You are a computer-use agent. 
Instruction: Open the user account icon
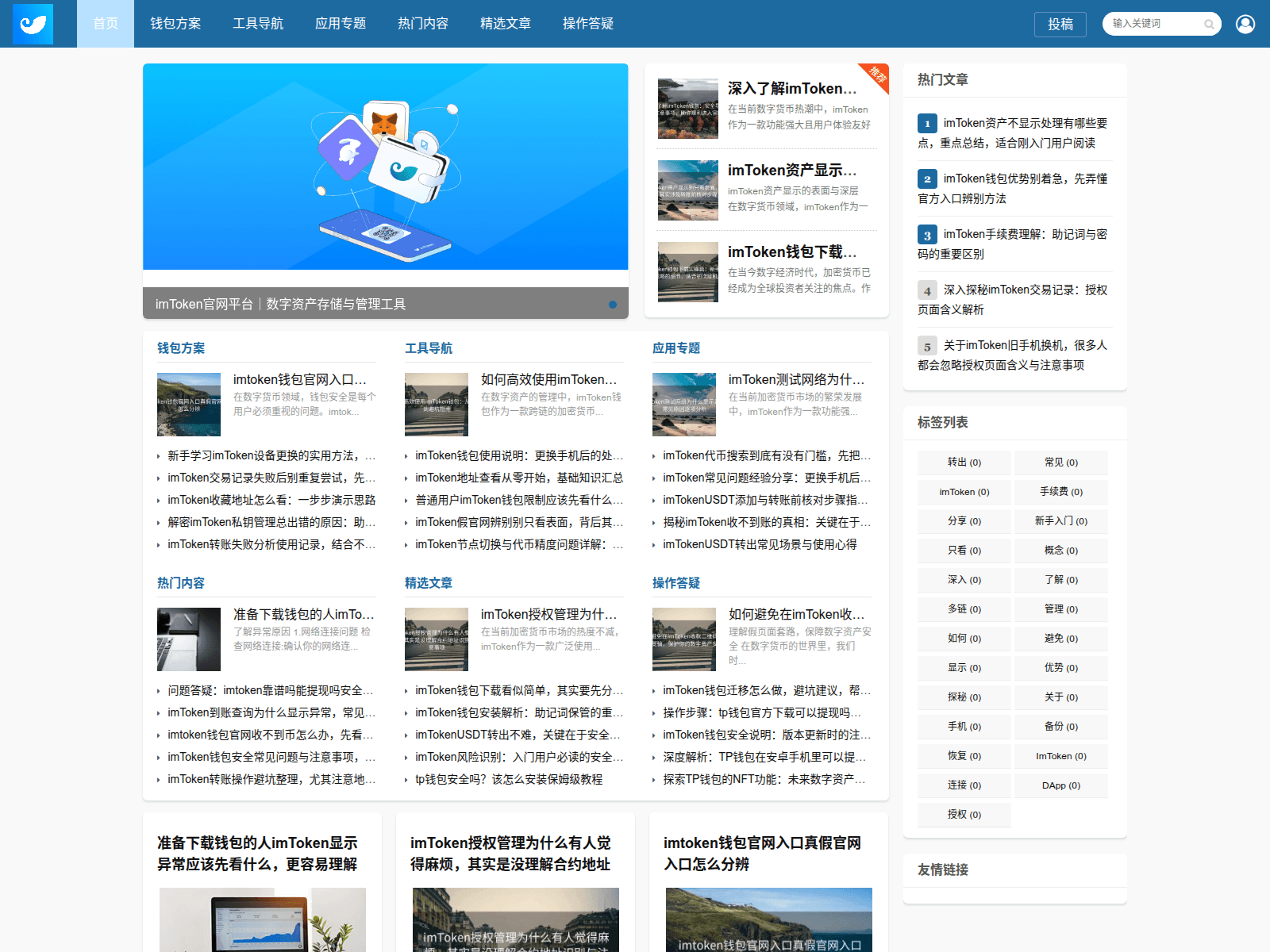(1245, 24)
